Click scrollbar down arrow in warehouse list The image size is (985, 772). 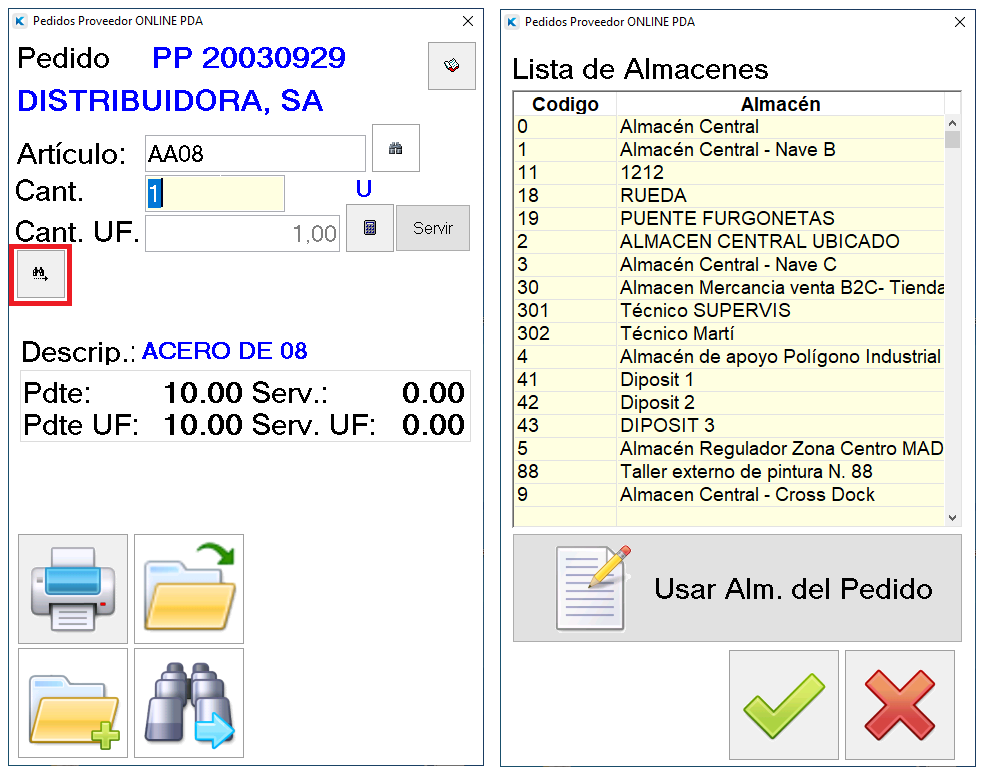point(952,518)
